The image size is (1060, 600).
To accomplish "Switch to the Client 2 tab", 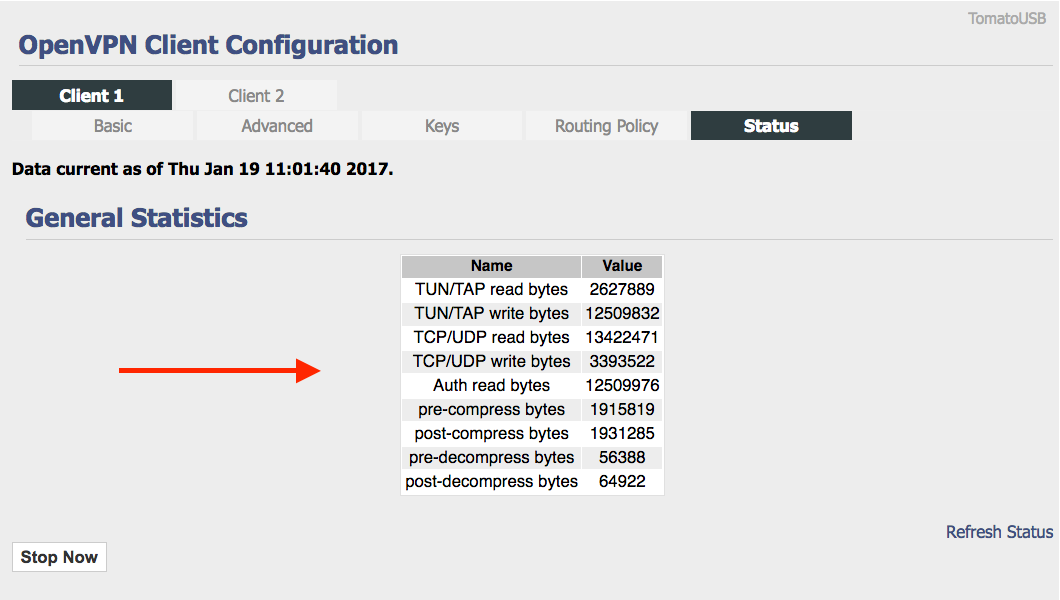I will click(x=256, y=95).
